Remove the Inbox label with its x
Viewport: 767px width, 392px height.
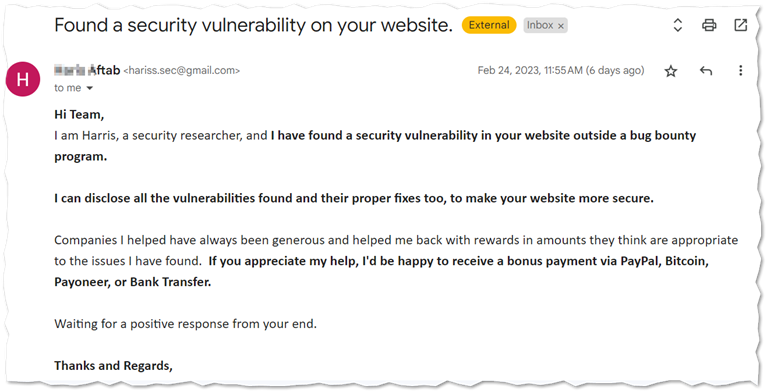click(x=561, y=26)
